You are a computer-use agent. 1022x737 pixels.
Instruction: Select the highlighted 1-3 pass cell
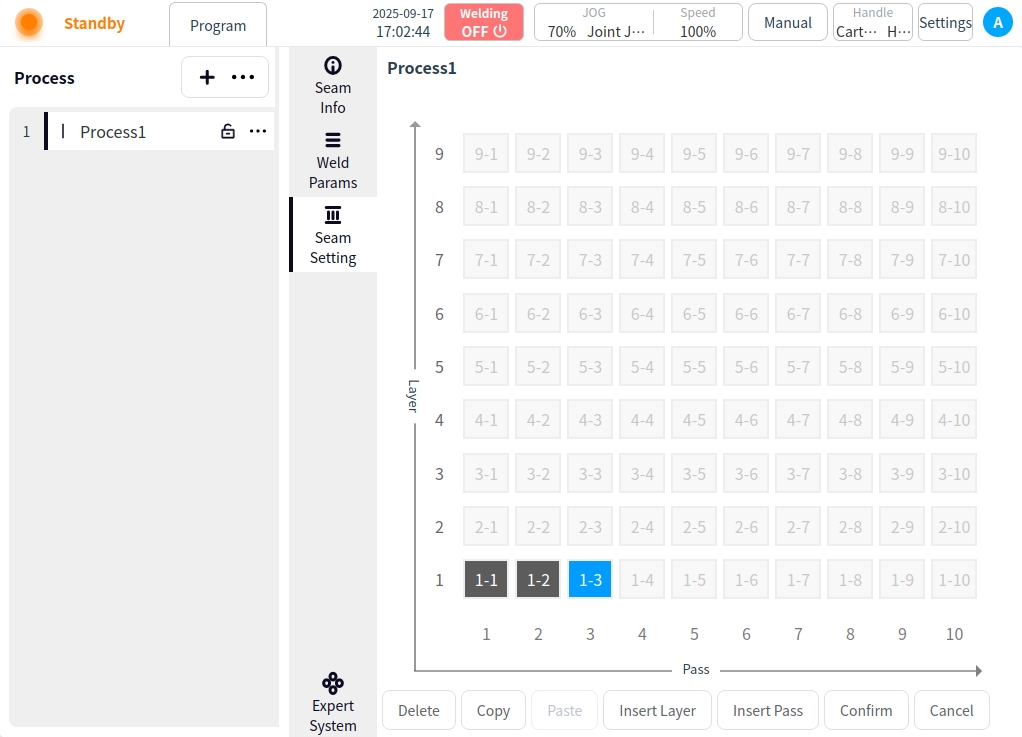(590, 580)
